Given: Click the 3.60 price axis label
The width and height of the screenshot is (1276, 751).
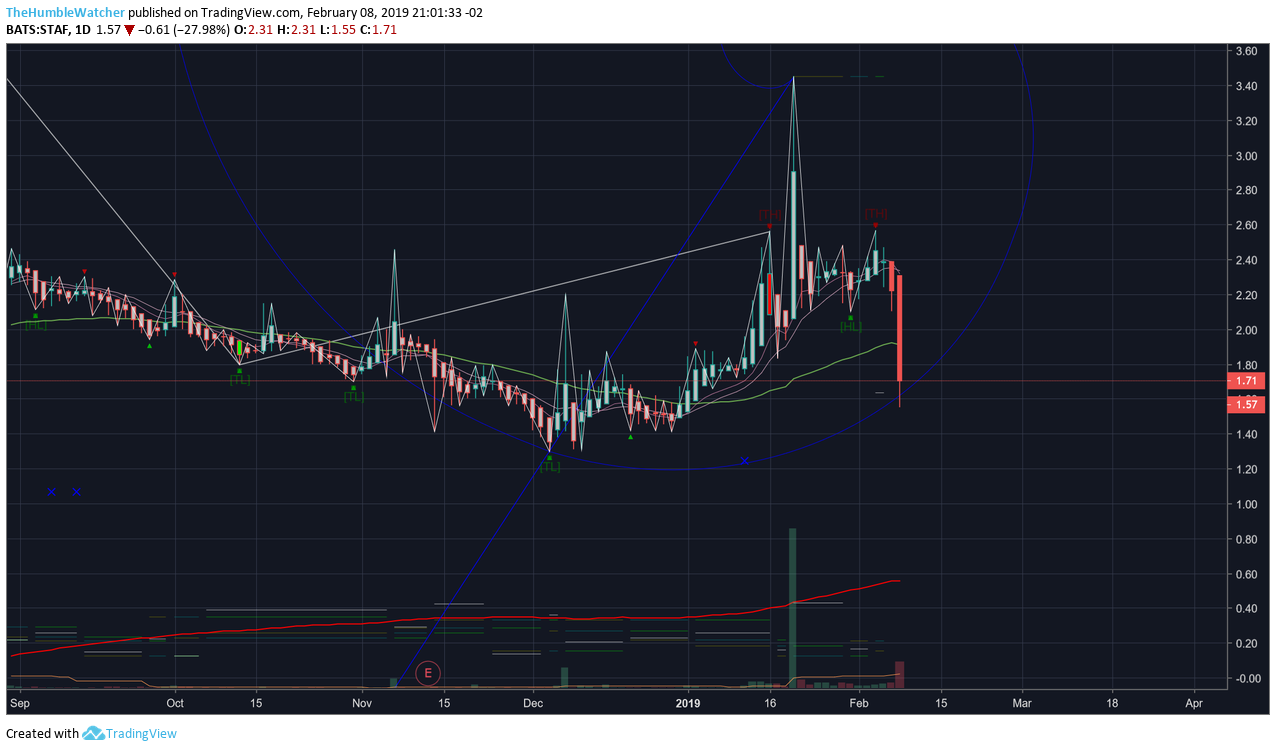Looking at the screenshot, I should 1246,51.
